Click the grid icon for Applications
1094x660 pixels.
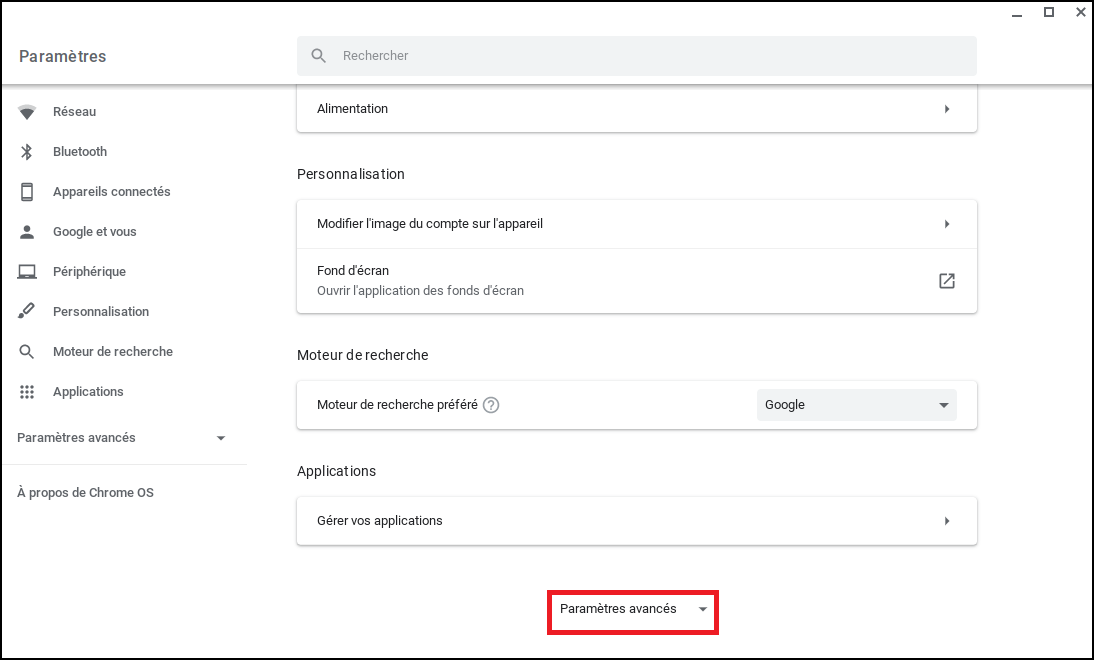click(27, 392)
